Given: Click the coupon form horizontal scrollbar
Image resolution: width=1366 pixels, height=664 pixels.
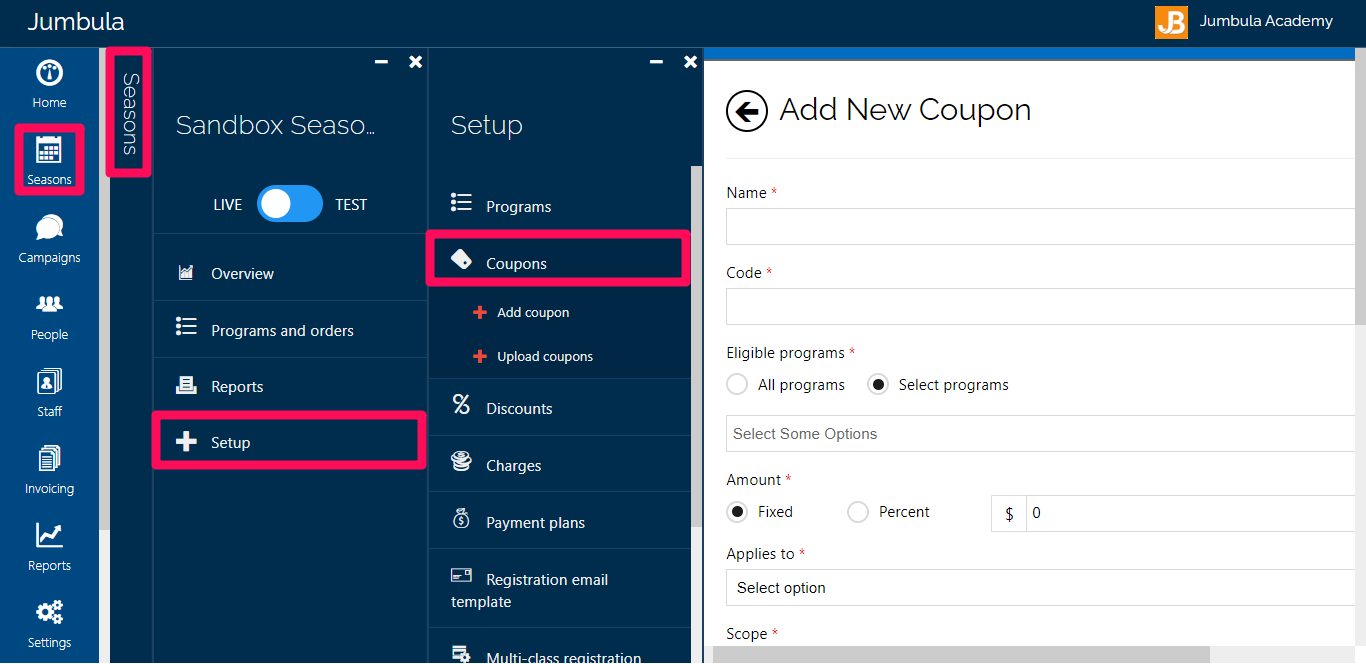Looking at the screenshot, I should coord(961,655).
